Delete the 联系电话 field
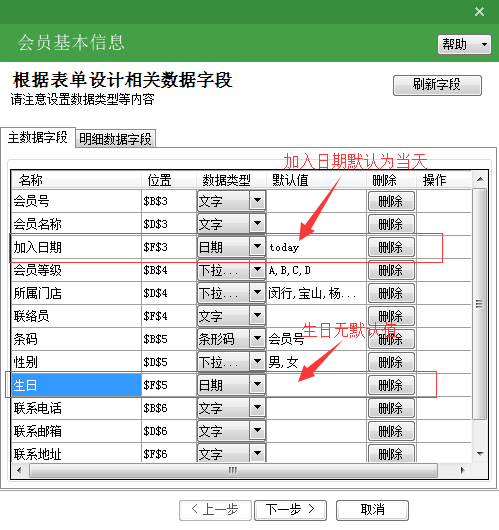Screen dimensions: 499x530 (x=391, y=408)
